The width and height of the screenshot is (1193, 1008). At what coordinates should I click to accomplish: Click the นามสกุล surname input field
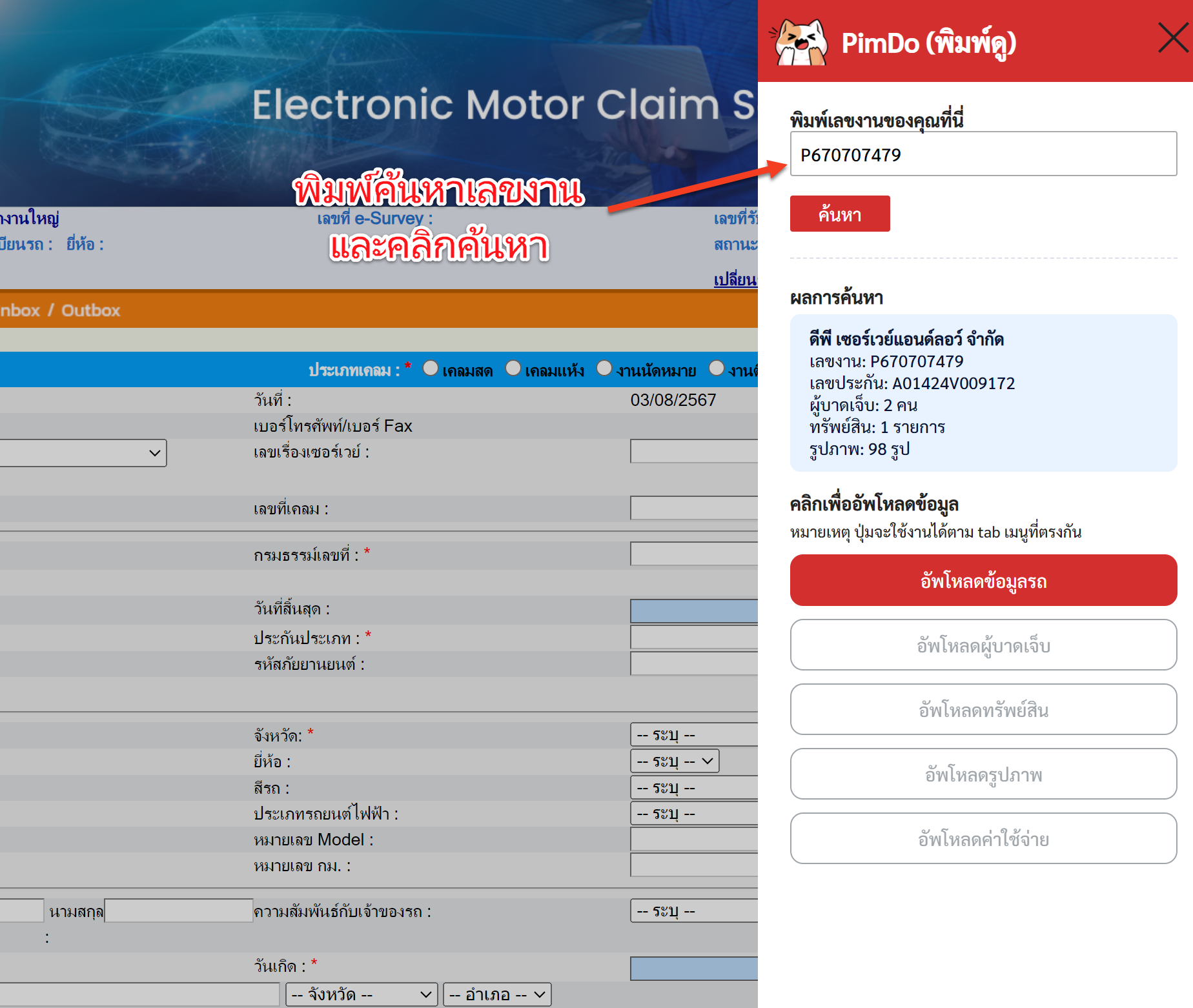point(178,911)
